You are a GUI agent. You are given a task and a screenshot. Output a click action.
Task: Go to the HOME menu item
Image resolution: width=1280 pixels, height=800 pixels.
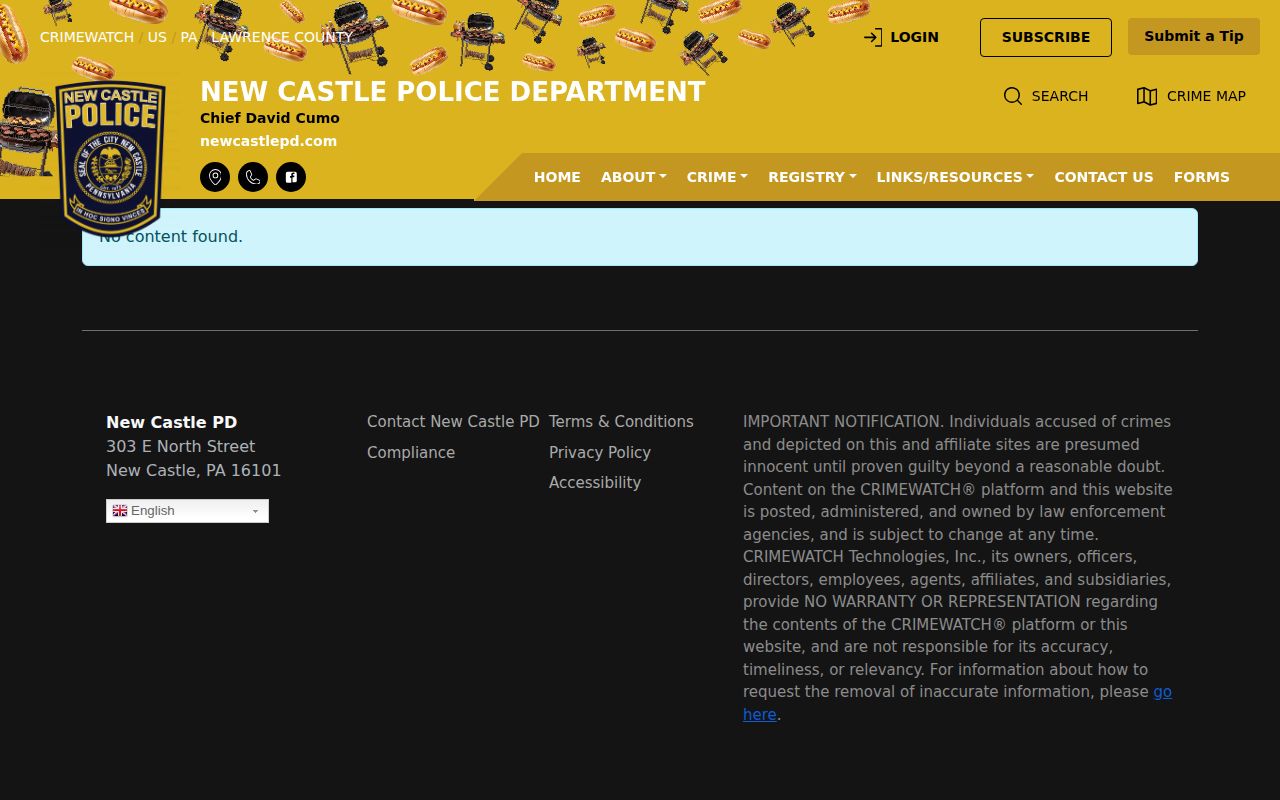click(557, 177)
